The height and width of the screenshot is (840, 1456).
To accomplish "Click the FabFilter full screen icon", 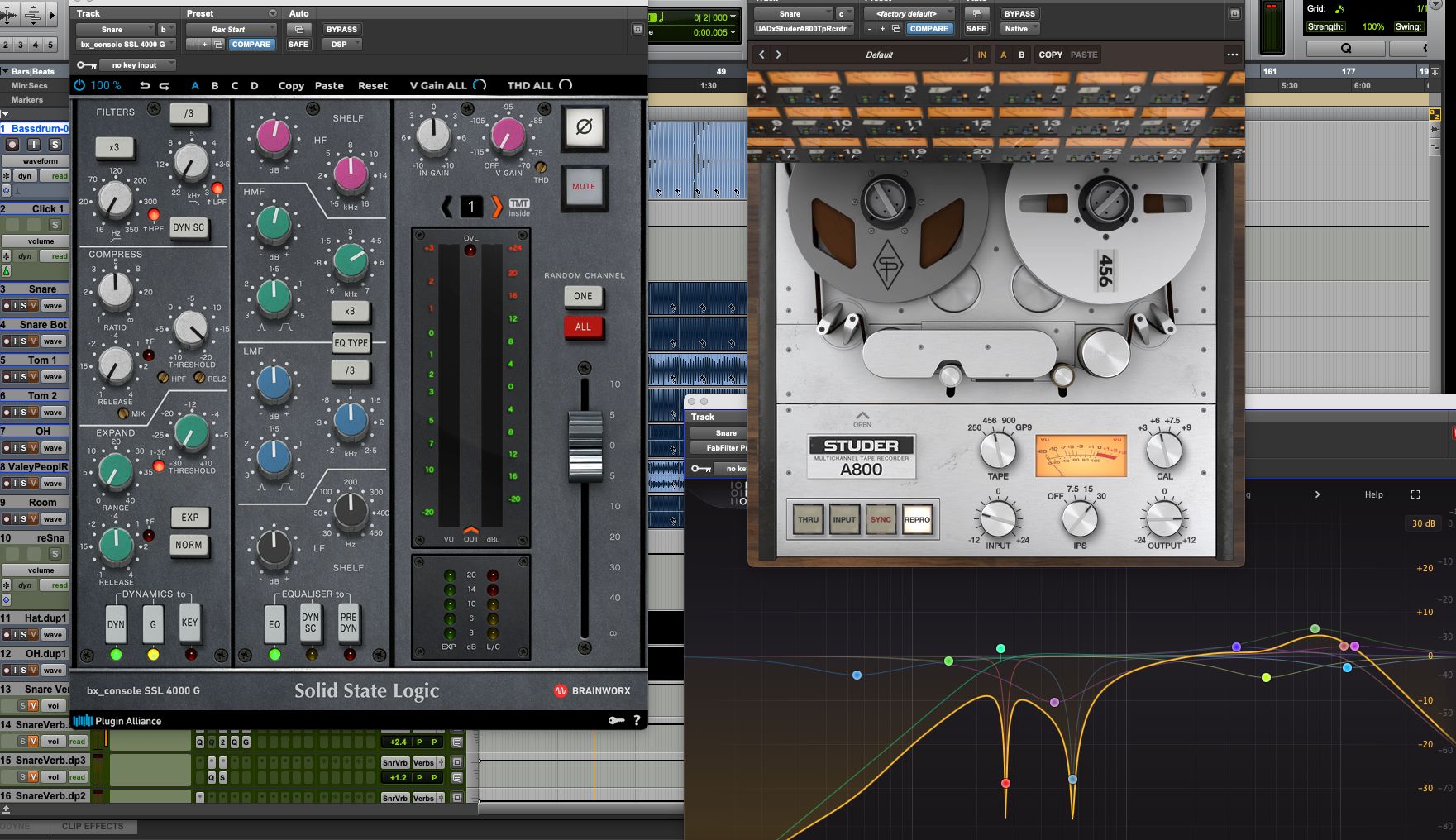I will (1415, 494).
